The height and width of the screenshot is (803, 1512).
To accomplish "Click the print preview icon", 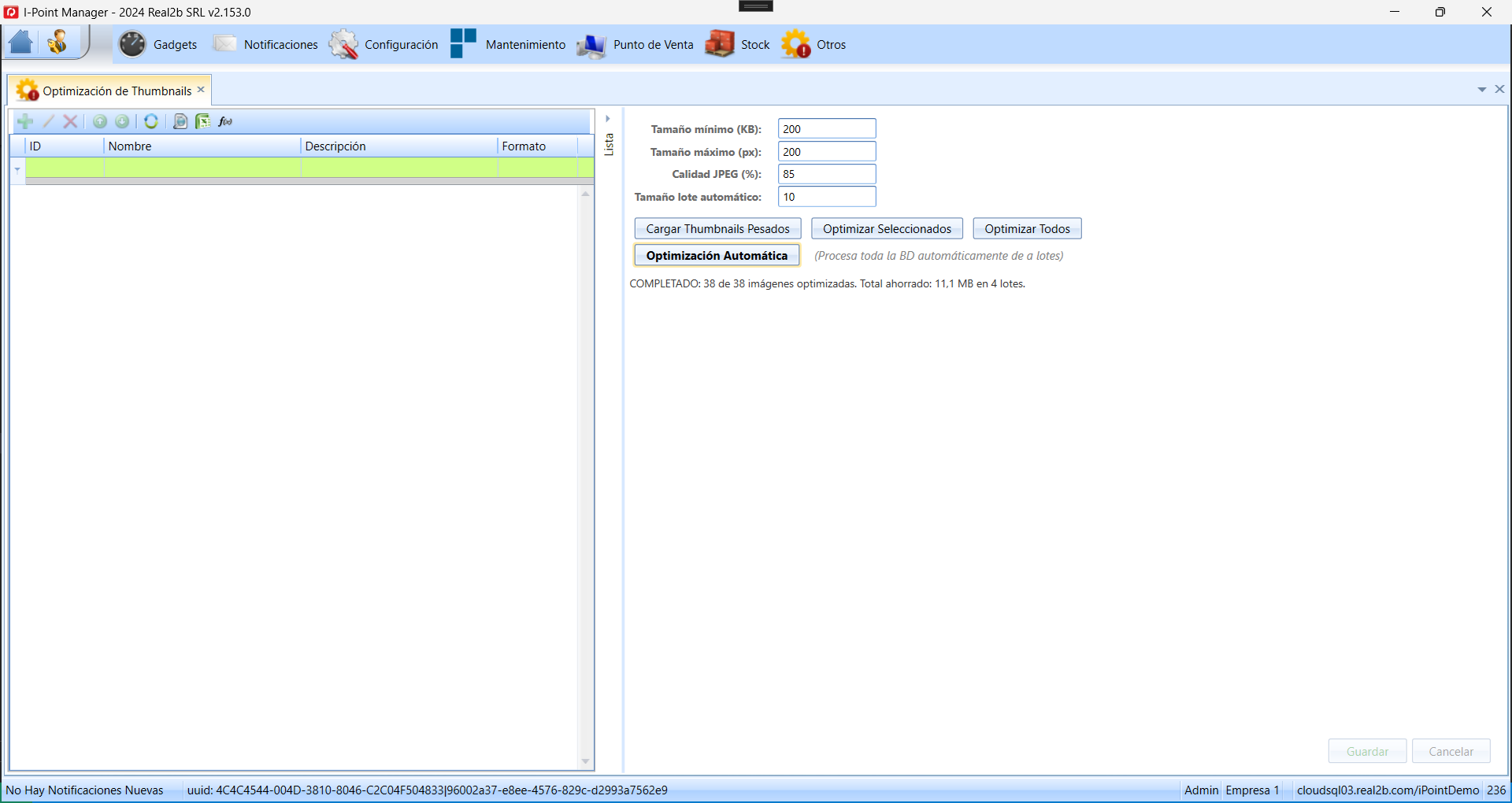I will [180, 121].
